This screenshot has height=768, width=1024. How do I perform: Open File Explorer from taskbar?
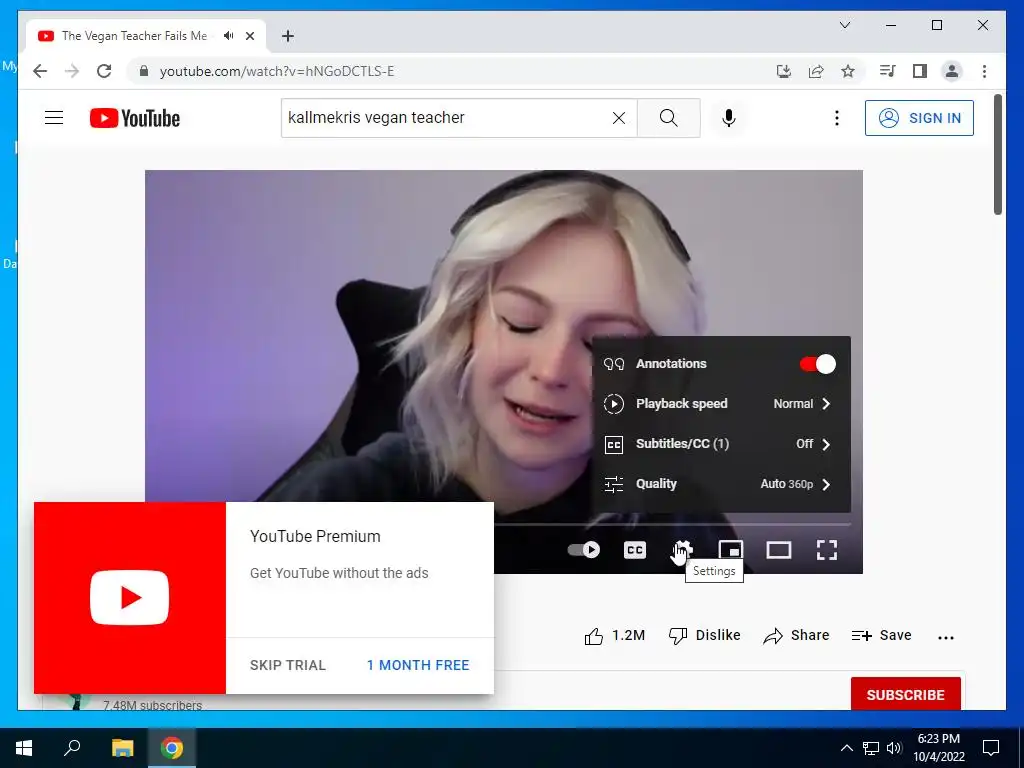coord(122,748)
